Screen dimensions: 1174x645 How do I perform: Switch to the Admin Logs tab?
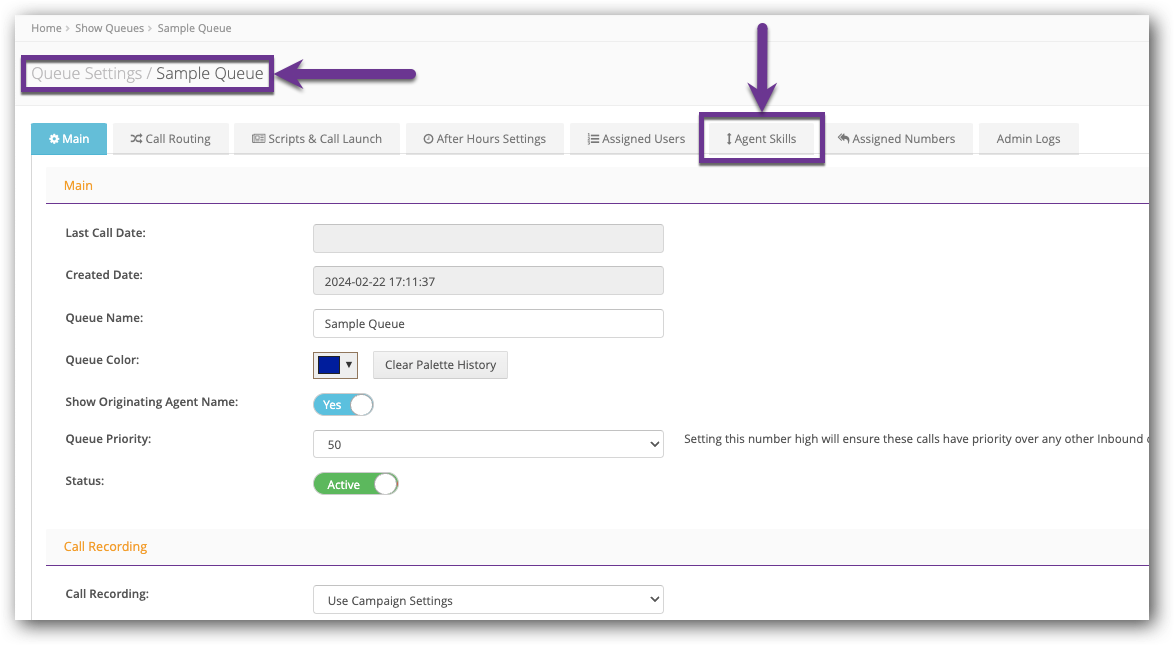pos(1028,139)
